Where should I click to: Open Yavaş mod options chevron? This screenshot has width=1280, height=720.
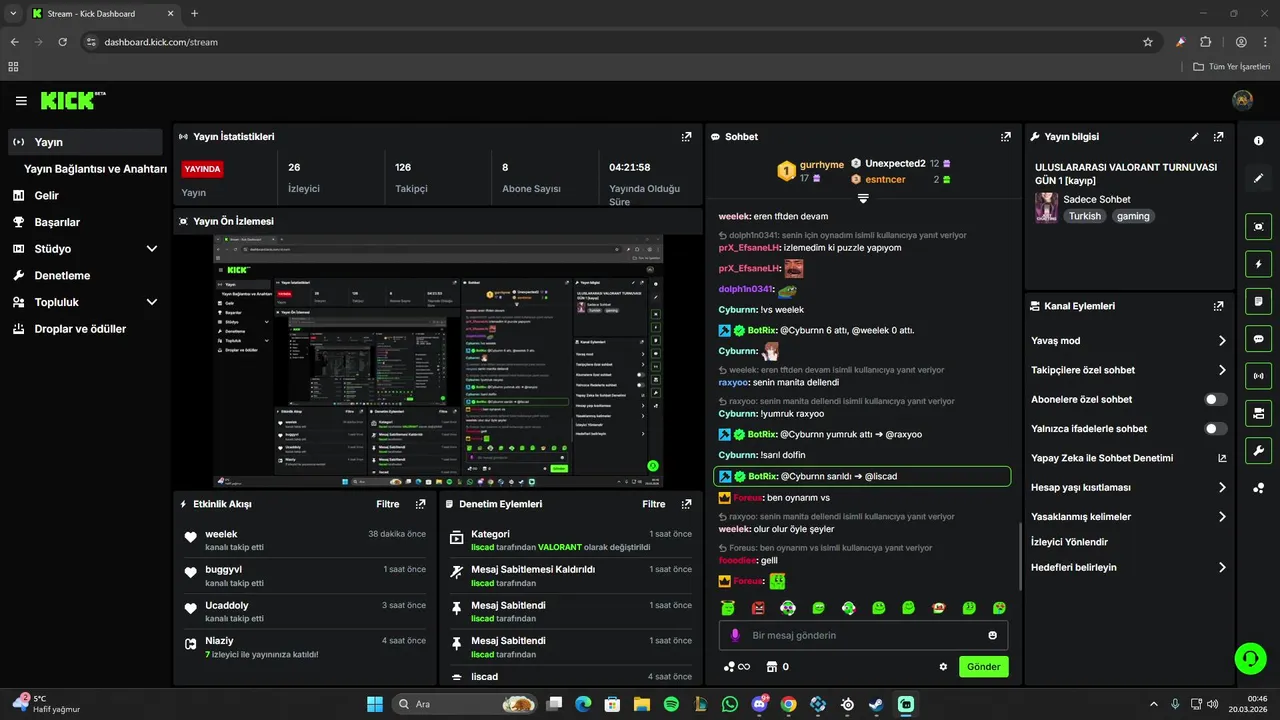pyautogui.click(x=1222, y=341)
